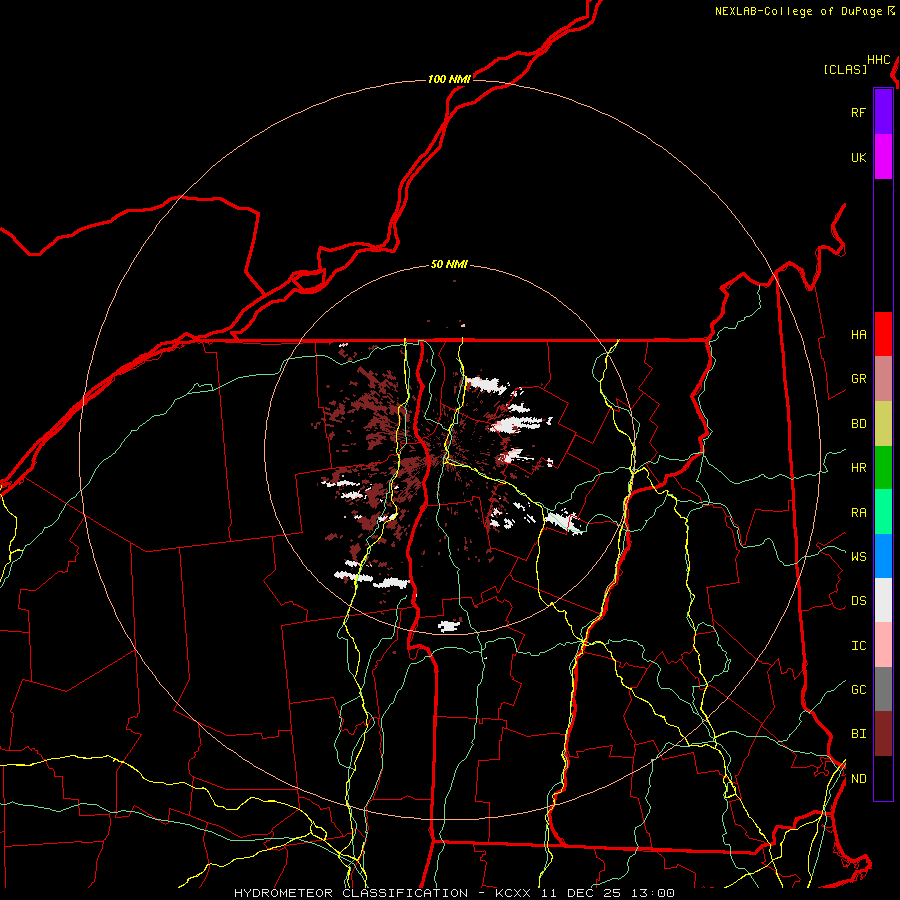
Task: Click the HR legend label
Action: click(858, 468)
